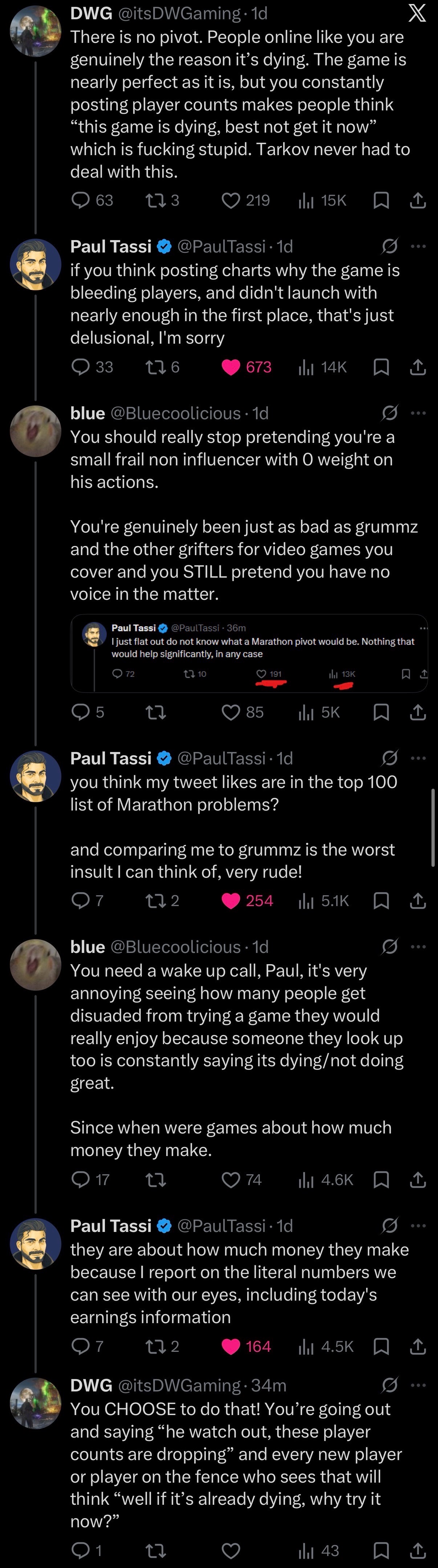Retweet blue's 'wake up call' tweet
This screenshot has width=438, height=1568.
pyautogui.click(x=156, y=1180)
